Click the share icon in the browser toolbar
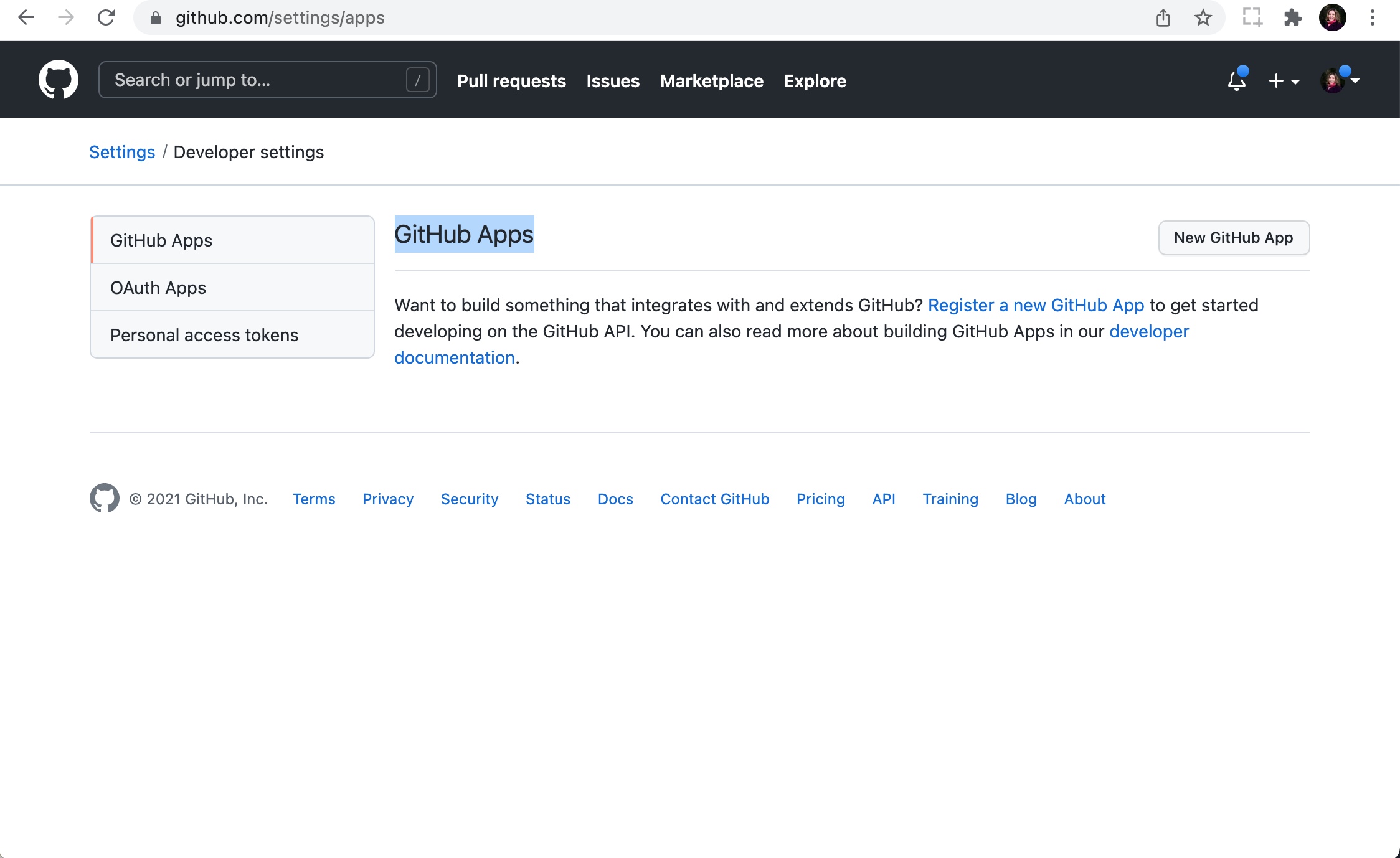Screen dimensions: 1400x858 pos(1163,17)
